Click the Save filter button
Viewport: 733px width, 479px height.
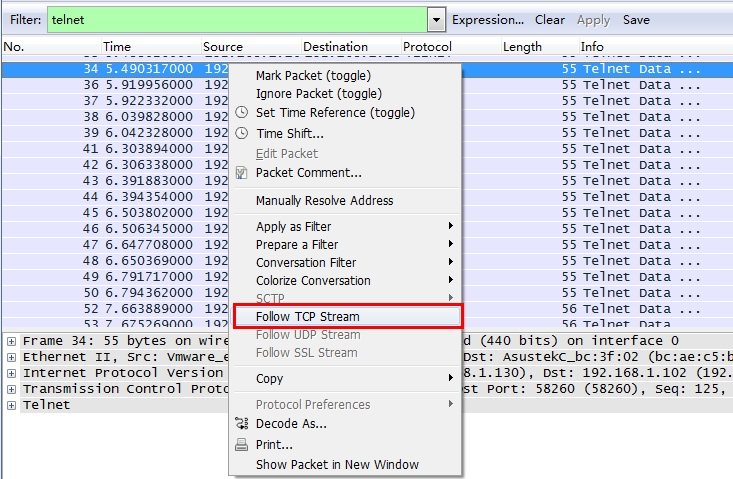point(636,20)
